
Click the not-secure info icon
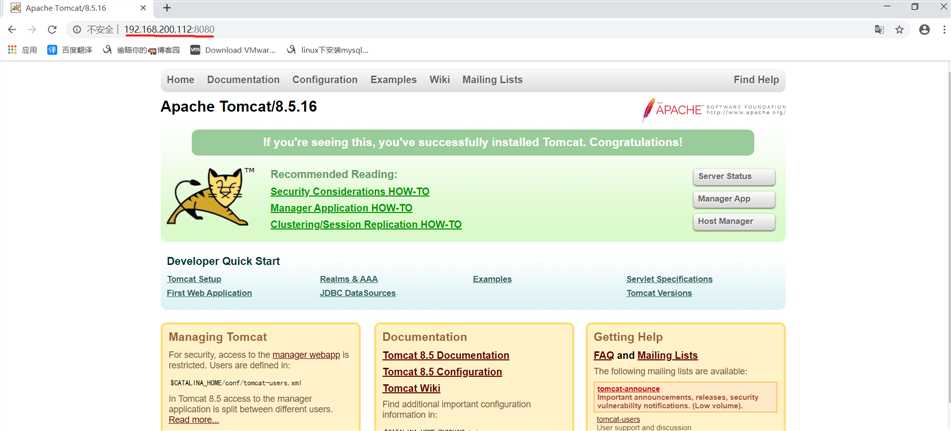pos(77,30)
